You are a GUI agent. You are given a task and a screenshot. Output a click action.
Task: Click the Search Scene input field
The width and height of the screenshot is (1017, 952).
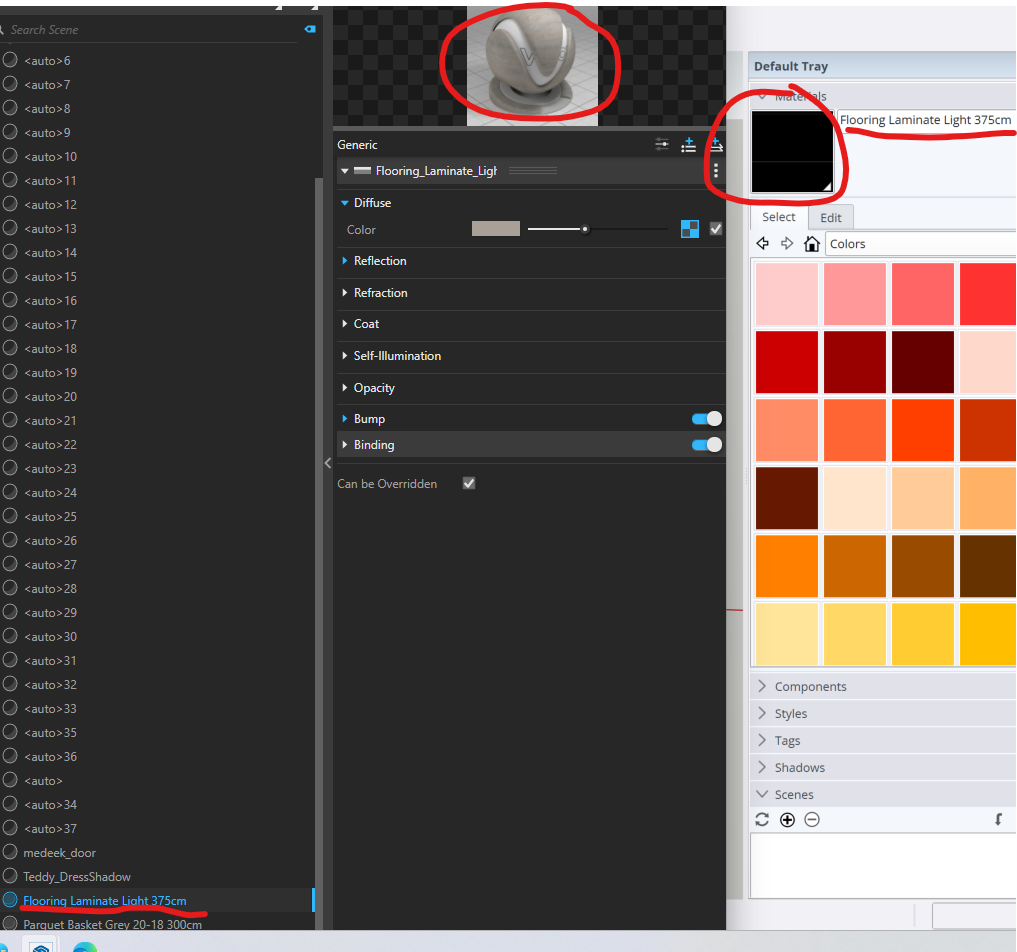[x=152, y=30]
